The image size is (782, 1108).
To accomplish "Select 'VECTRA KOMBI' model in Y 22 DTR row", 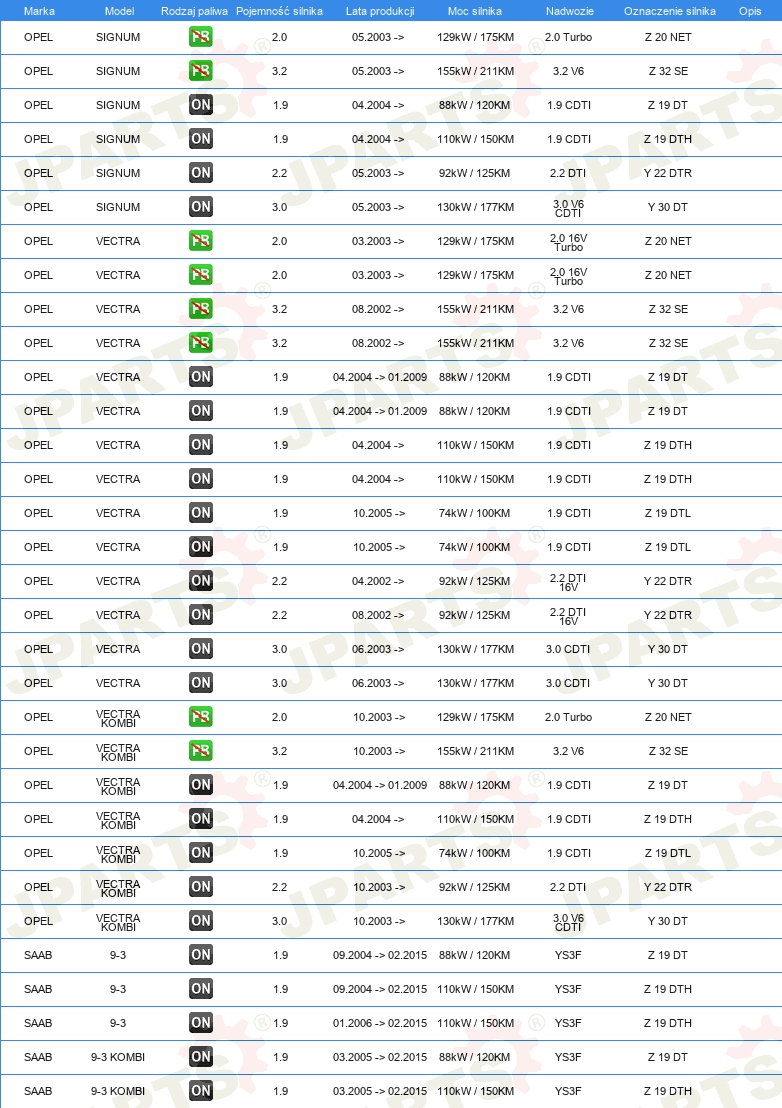I will (x=118, y=888).
